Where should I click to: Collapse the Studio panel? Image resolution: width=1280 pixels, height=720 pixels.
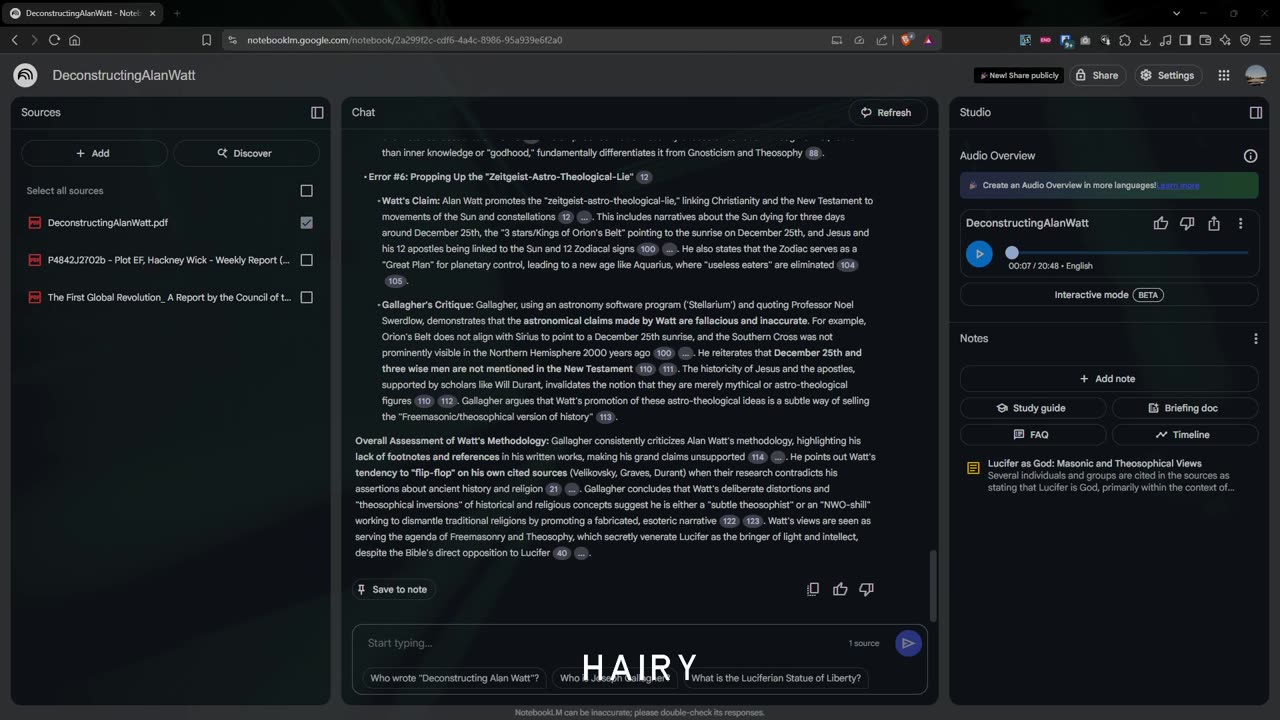[1256, 112]
